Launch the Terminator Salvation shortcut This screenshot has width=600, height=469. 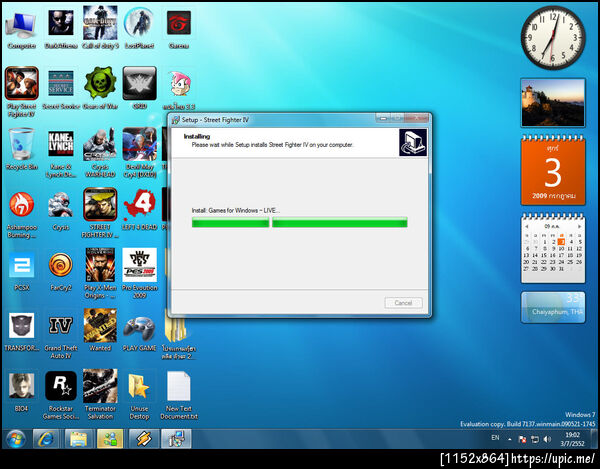coord(100,394)
